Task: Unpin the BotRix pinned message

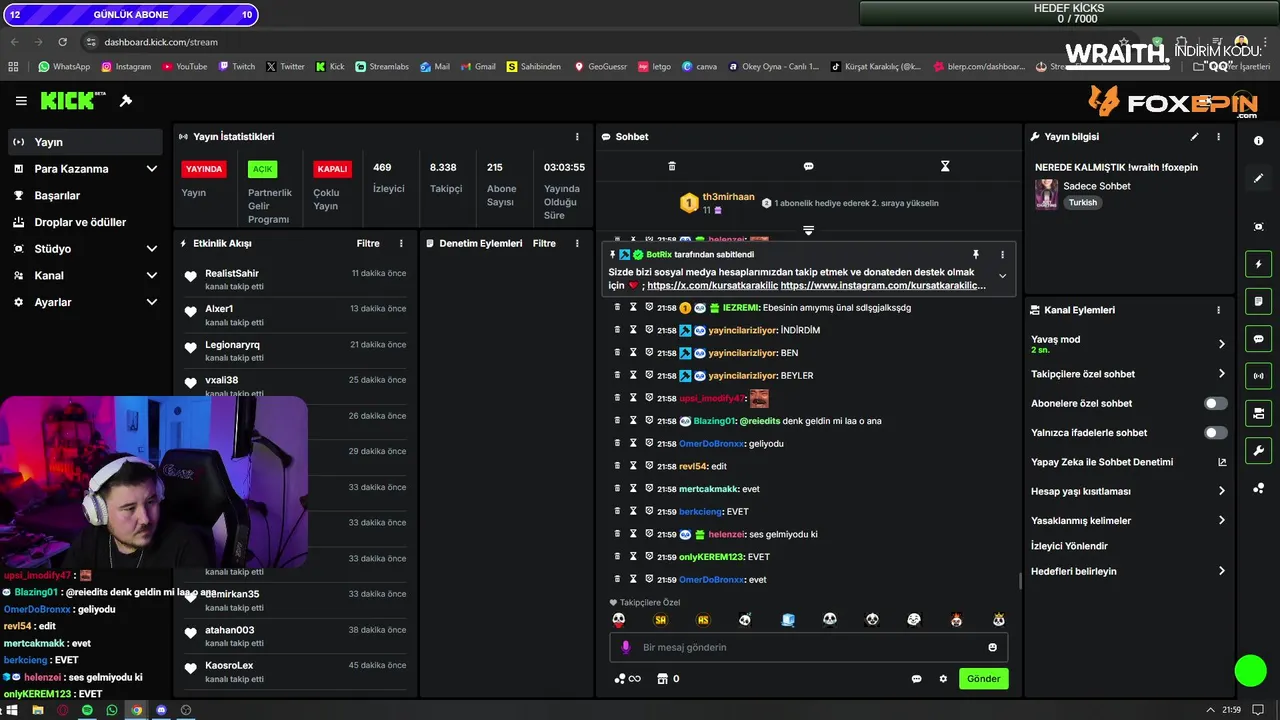Action: click(976, 255)
